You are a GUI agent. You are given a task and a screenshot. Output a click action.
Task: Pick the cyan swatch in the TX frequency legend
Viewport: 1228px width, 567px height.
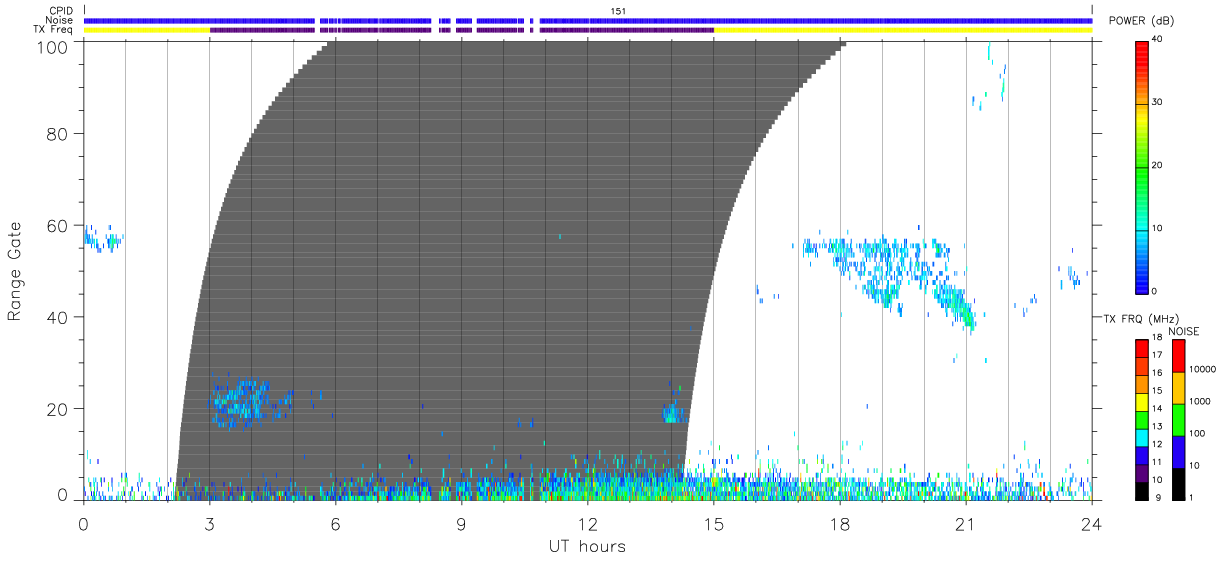(x=1141, y=436)
